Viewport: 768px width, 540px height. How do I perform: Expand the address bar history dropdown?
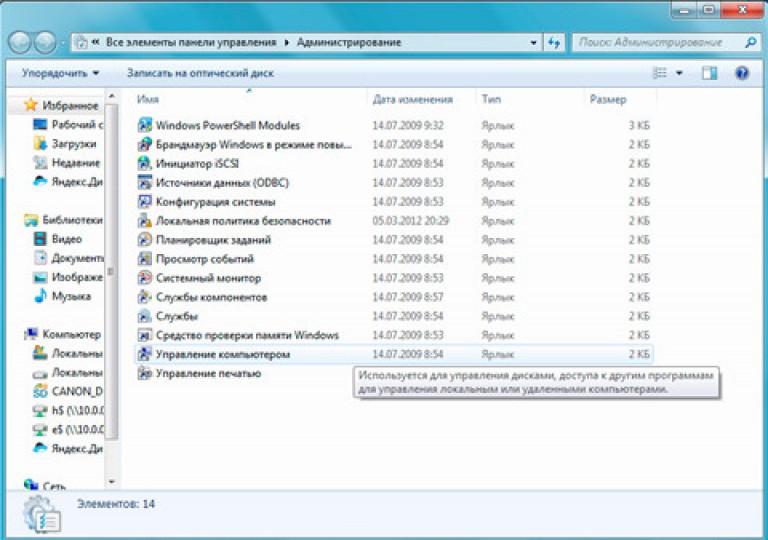[534, 43]
